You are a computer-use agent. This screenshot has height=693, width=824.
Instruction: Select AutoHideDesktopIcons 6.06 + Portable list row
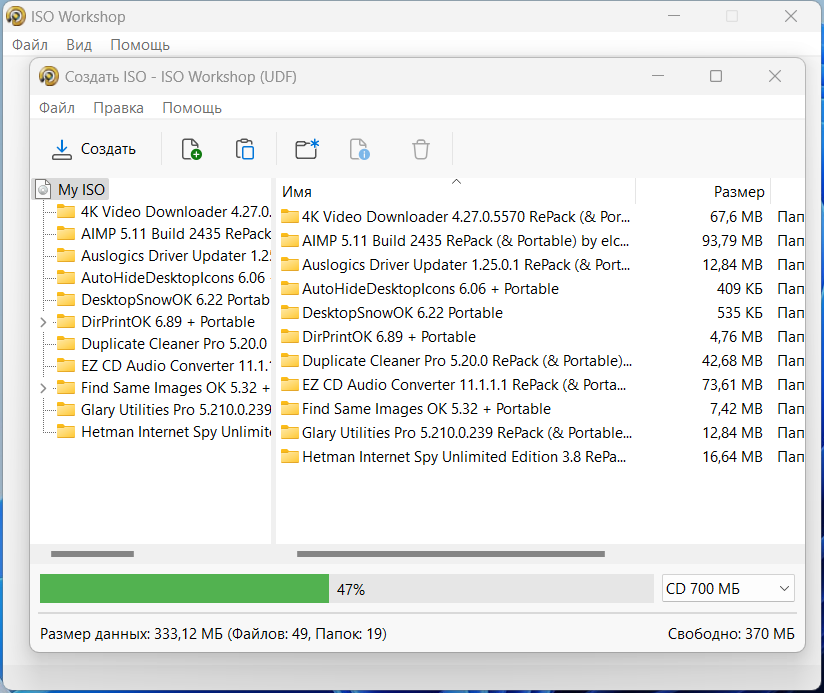tap(540, 289)
